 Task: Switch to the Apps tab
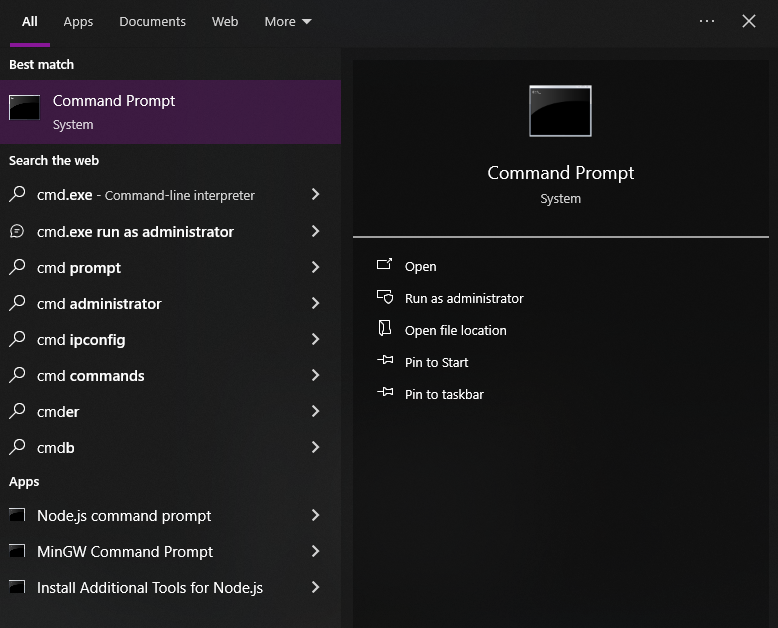[78, 22]
